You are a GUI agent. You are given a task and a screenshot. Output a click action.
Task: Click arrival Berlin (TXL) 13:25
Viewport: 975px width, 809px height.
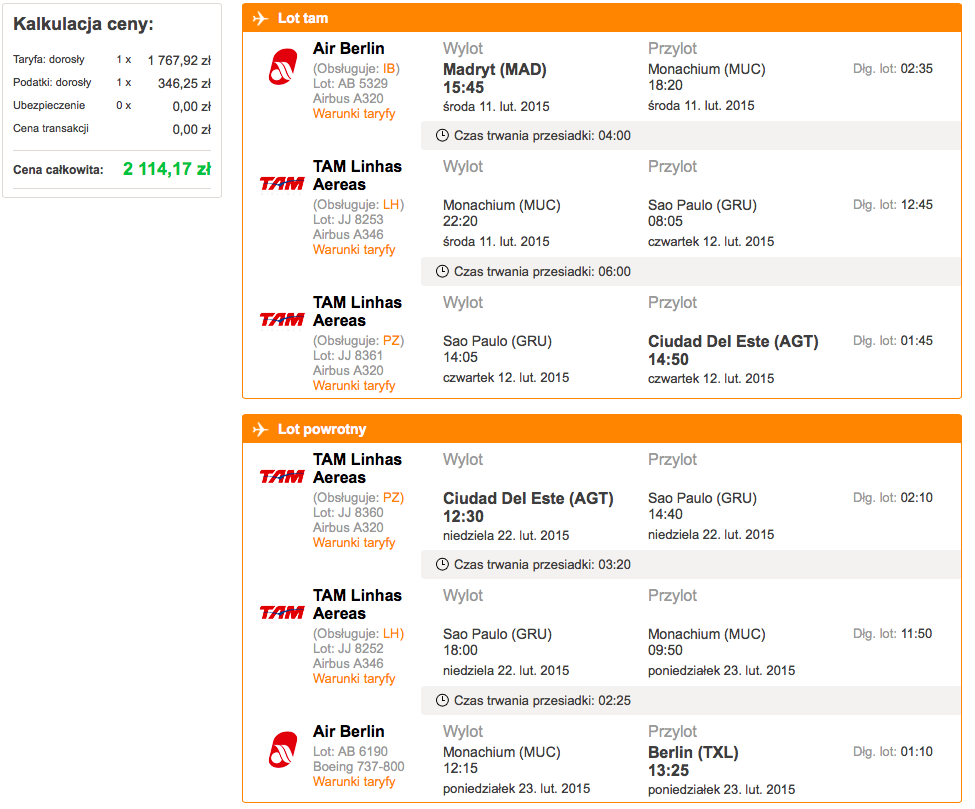pyautogui.click(x=693, y=761)
